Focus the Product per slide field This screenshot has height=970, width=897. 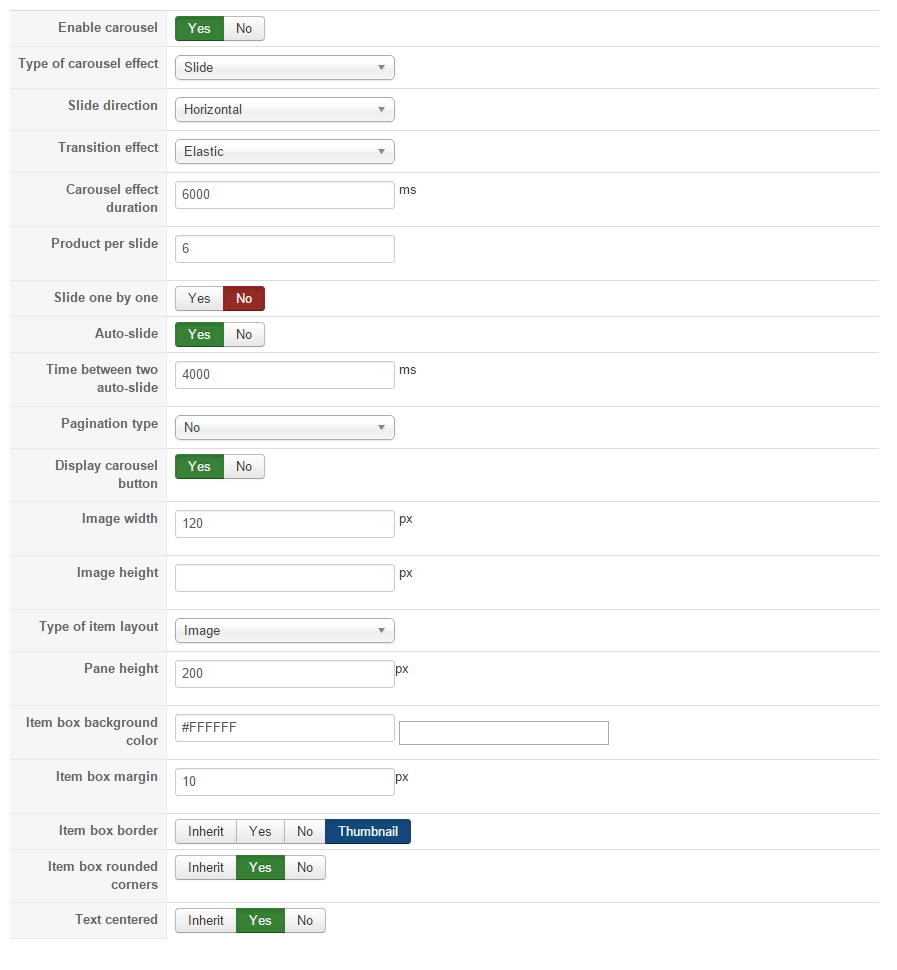(285, 249)
